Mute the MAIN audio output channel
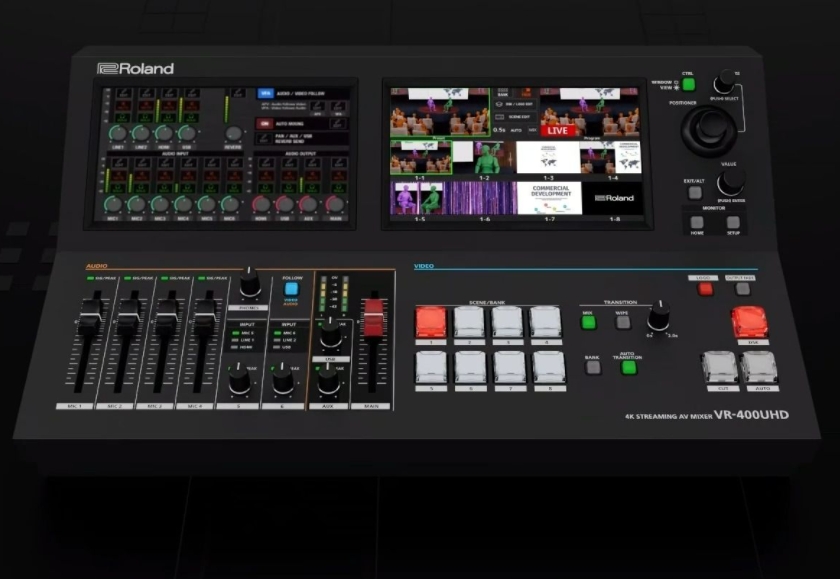This screenshot has width=840, height=579. [x=339, y=176]
